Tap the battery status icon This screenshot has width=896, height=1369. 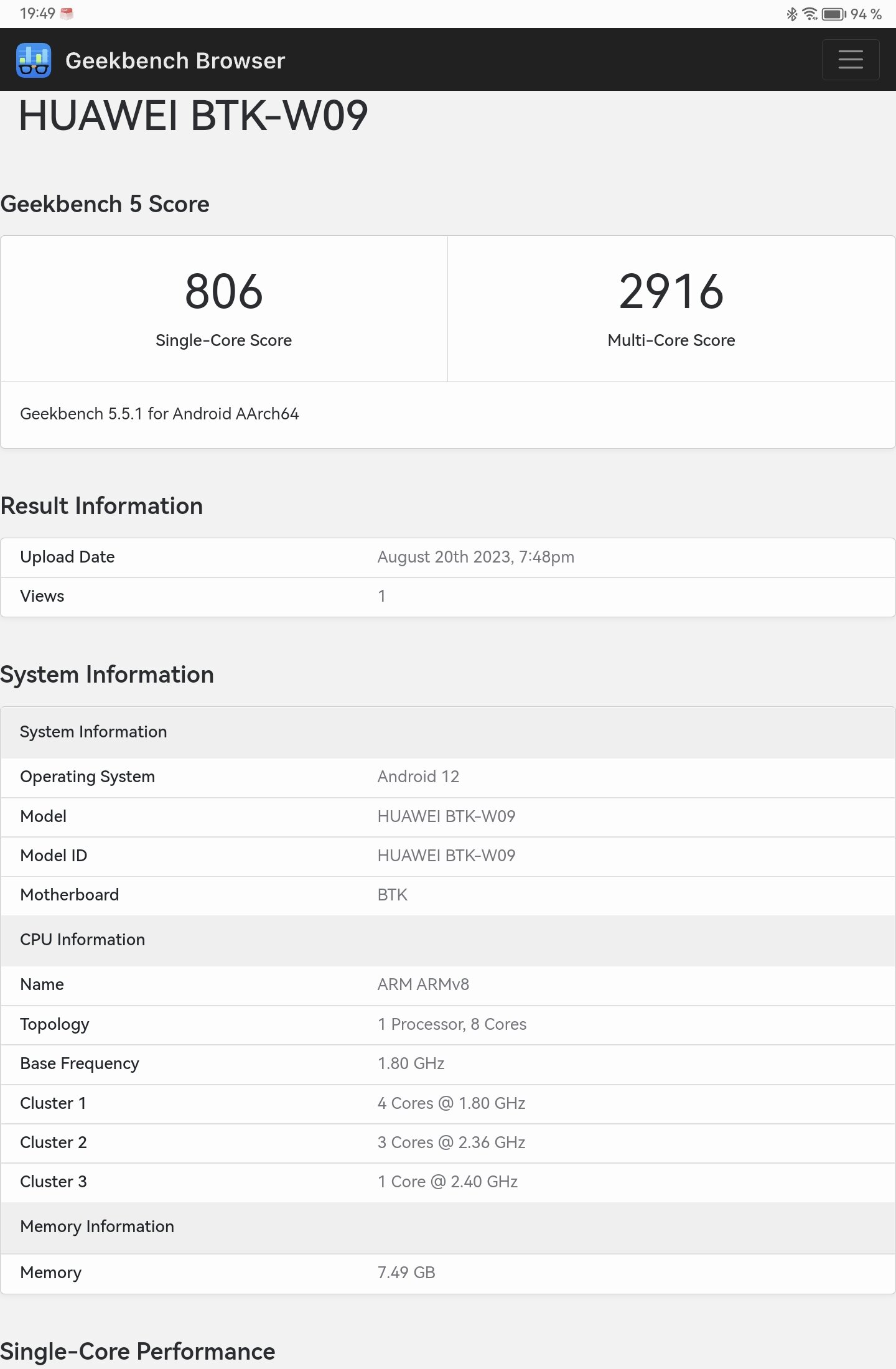(834, 14)
